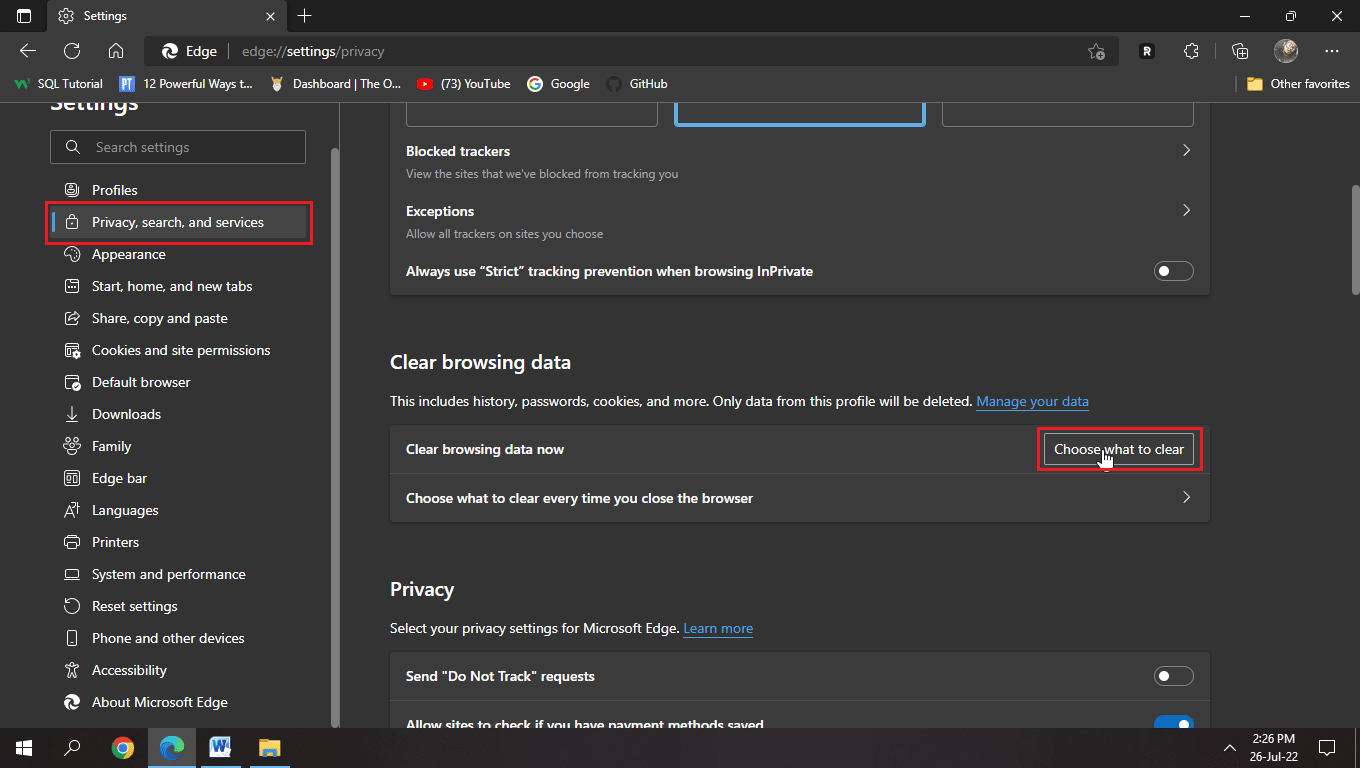The width and height of the screenshot is (1360, 768).
Task: Expand Blocked trackers row
Action: [x=799, y=161]
